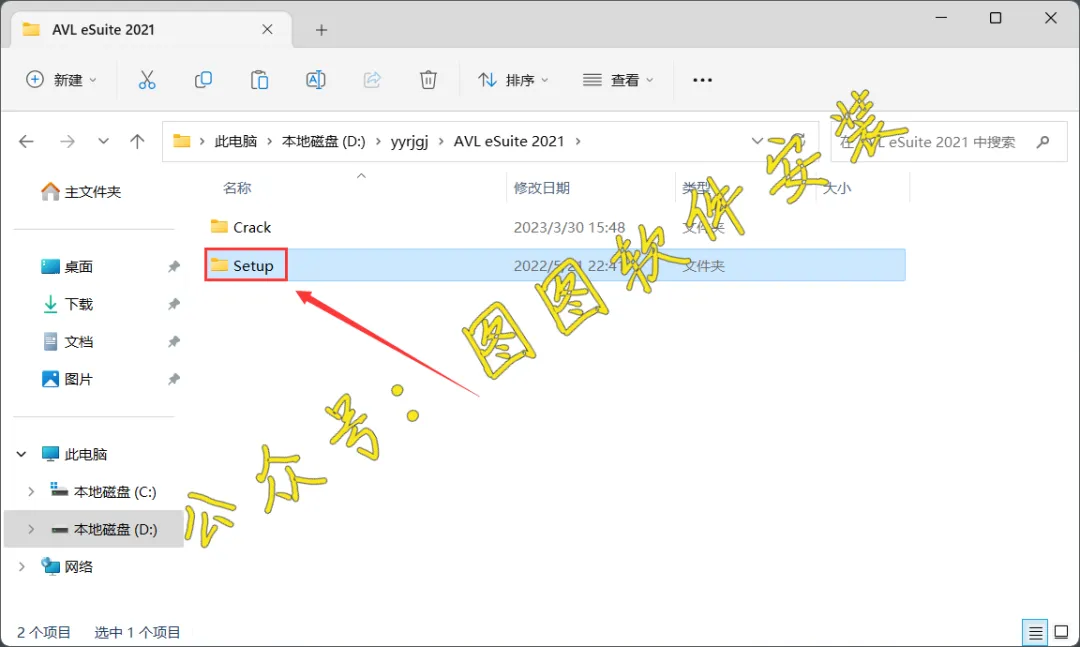This screenshot has height=647, width=1080.
Task: Open the See more ellipsis menu
Action: (703, 80)
